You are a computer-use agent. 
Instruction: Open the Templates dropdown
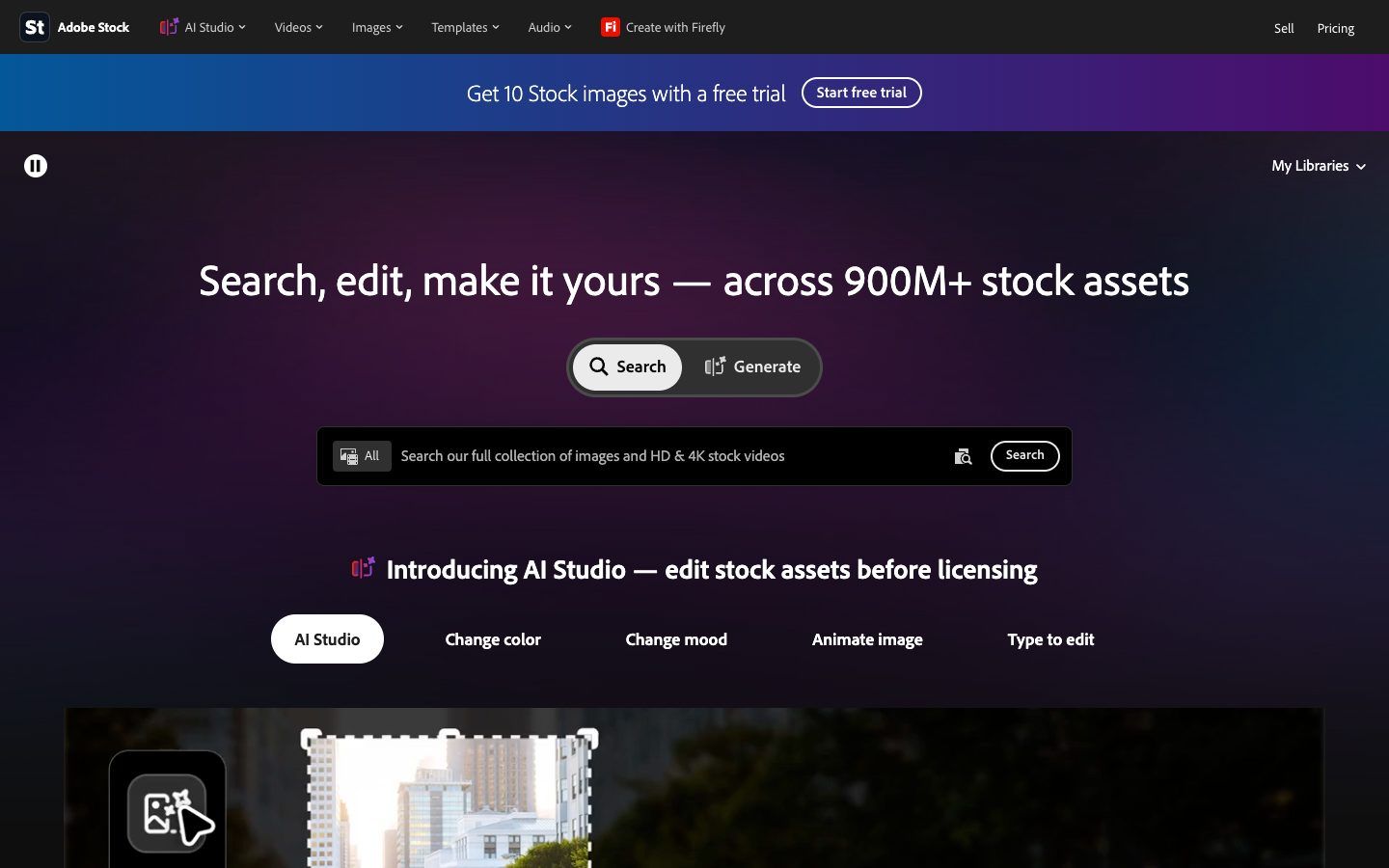tap(465, 27)
